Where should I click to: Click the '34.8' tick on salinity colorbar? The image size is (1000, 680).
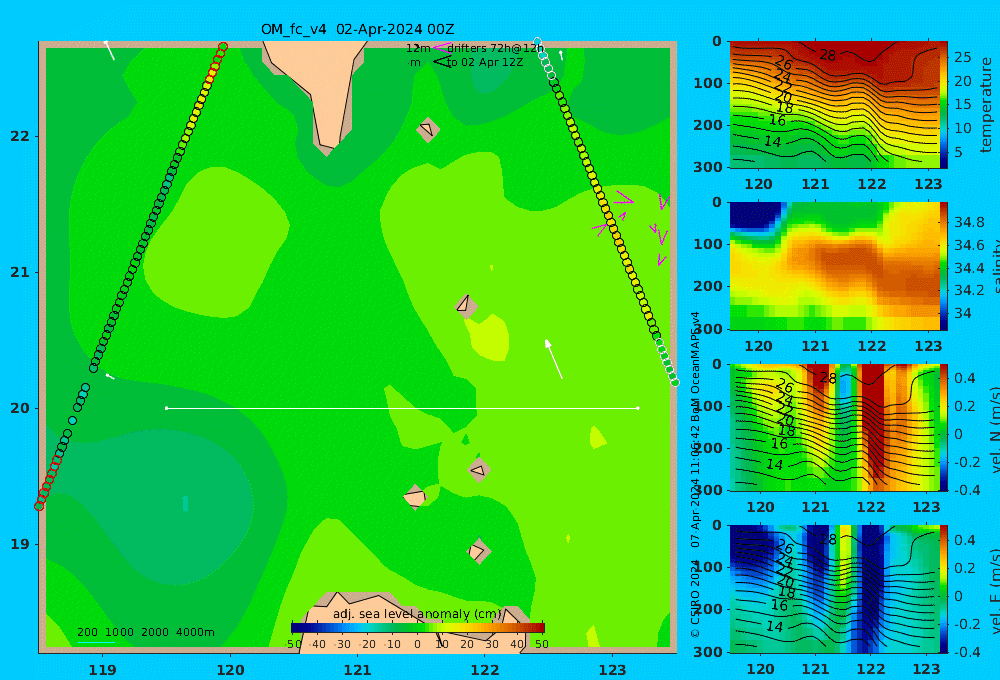click(969, 222)
